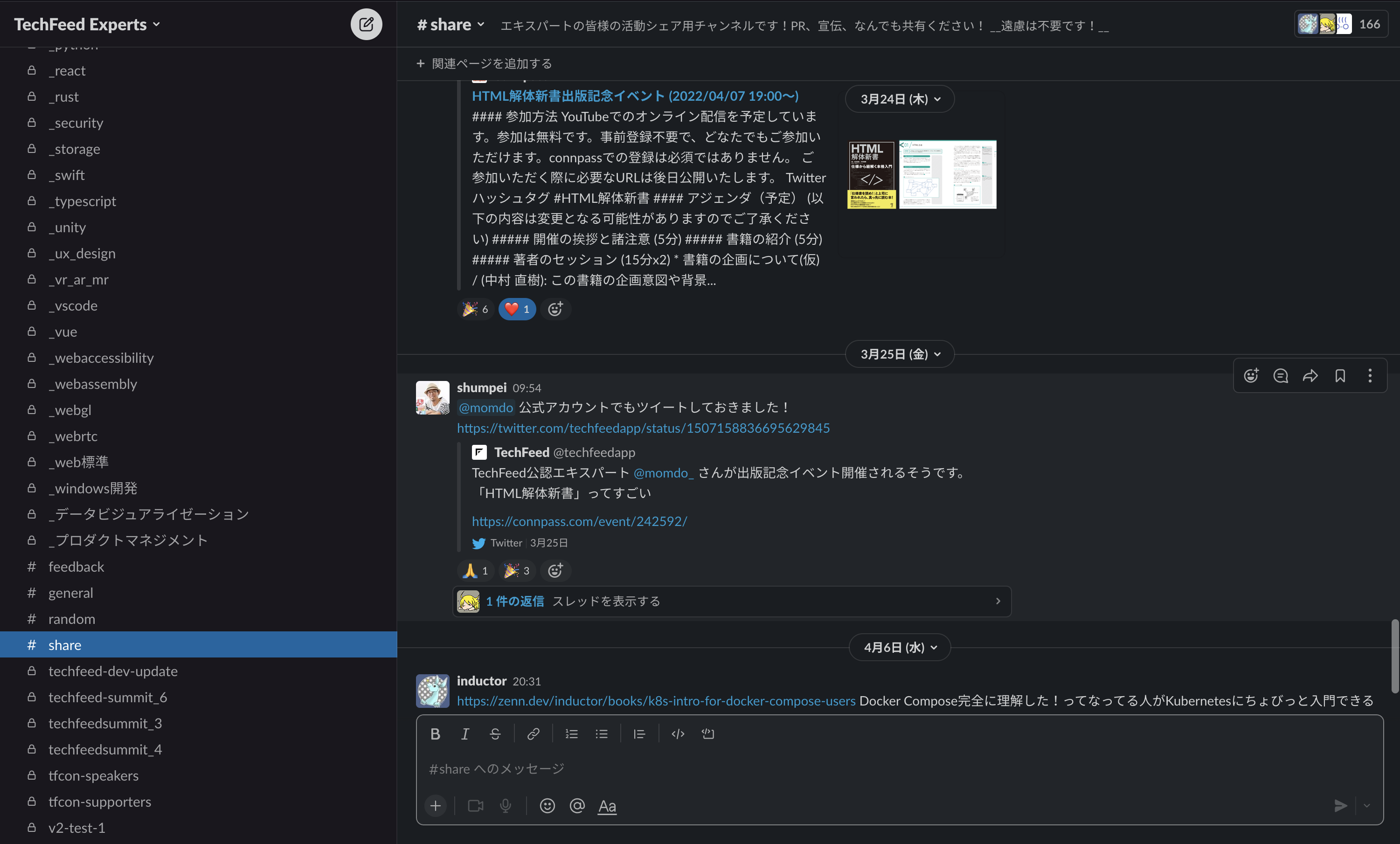The width and height of the screenshot is (1400, 844).
Task: Mention someone using the @ icon
Action: [577, 806]
